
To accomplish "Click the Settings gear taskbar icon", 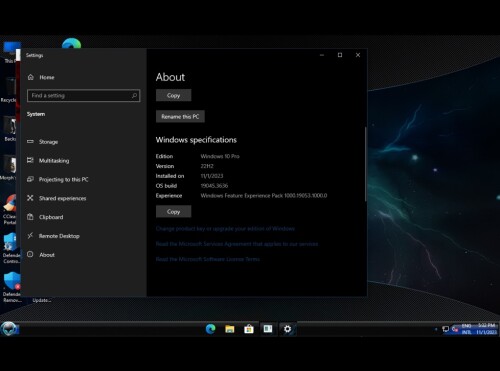I will tap(287, 329).
